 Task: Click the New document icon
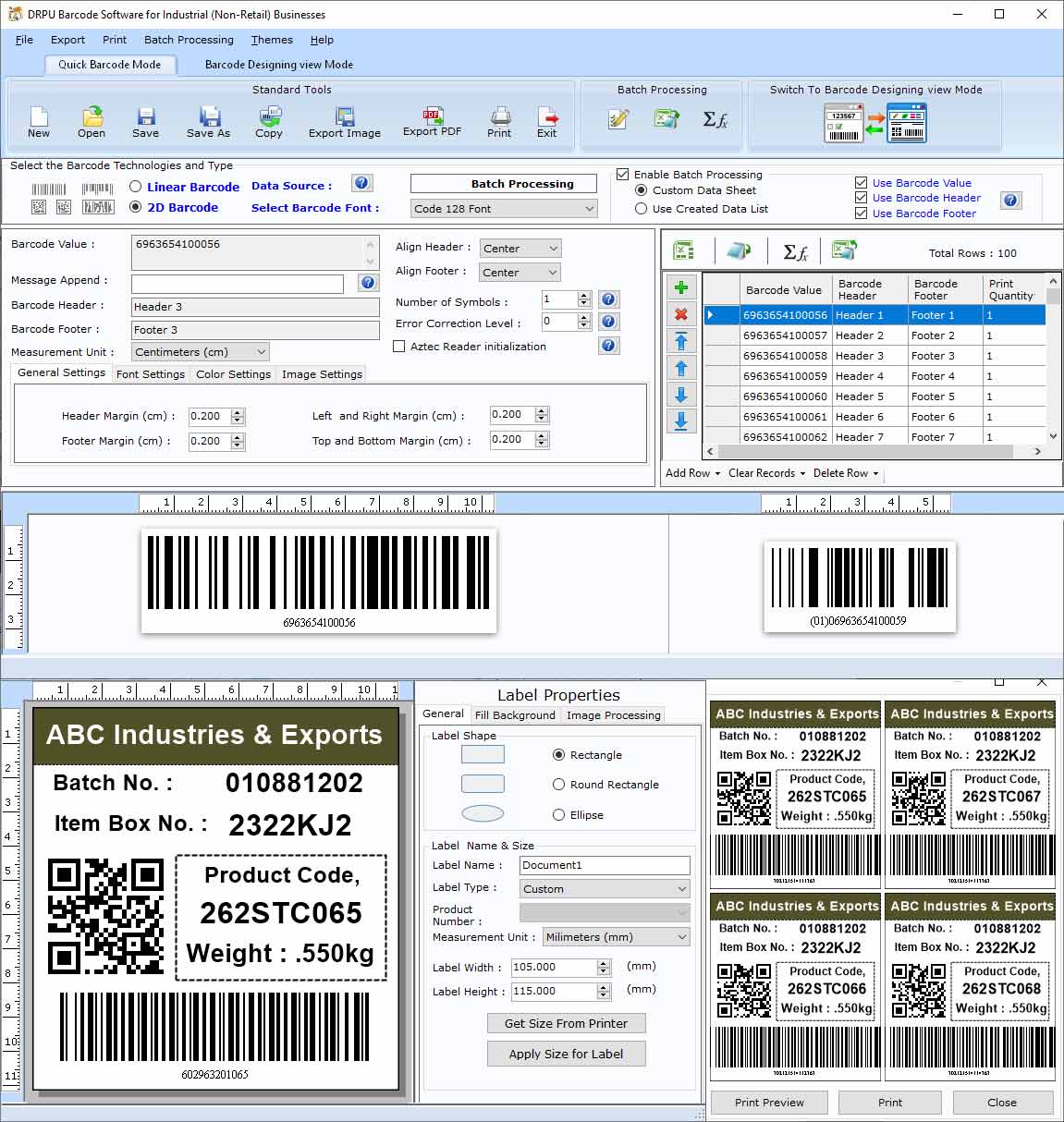pos(39,116)
